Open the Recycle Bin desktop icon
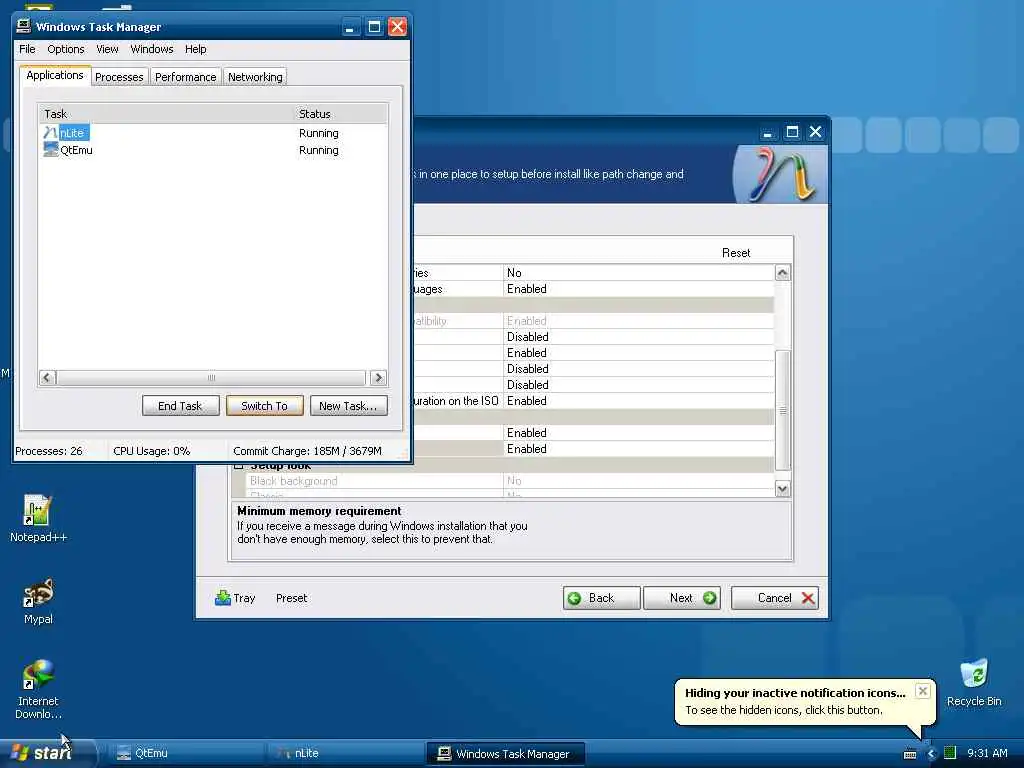The height and width of the screenshot is (768, 1024). [974, 683]
